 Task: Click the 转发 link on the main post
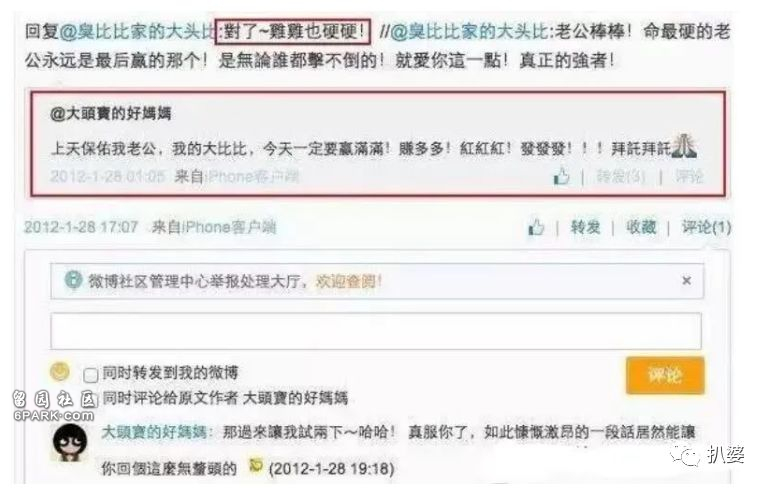586,227
